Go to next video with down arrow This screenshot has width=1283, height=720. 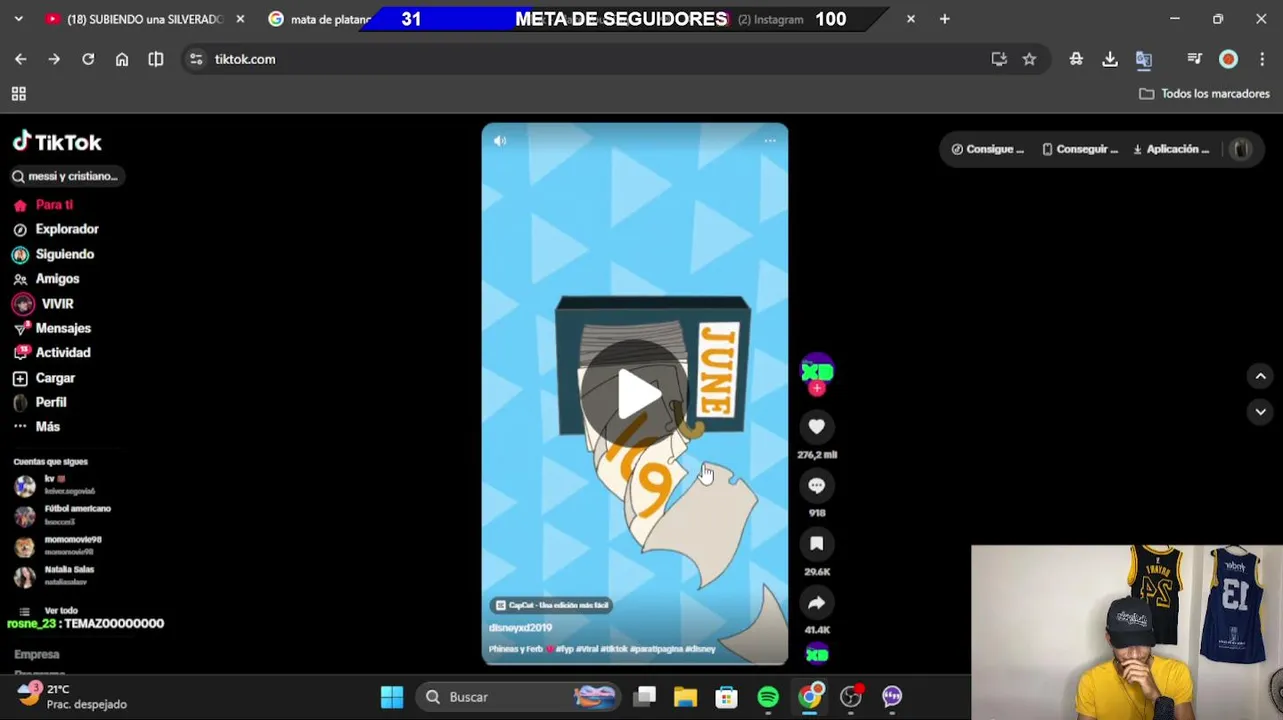(x=1260, y=411)
